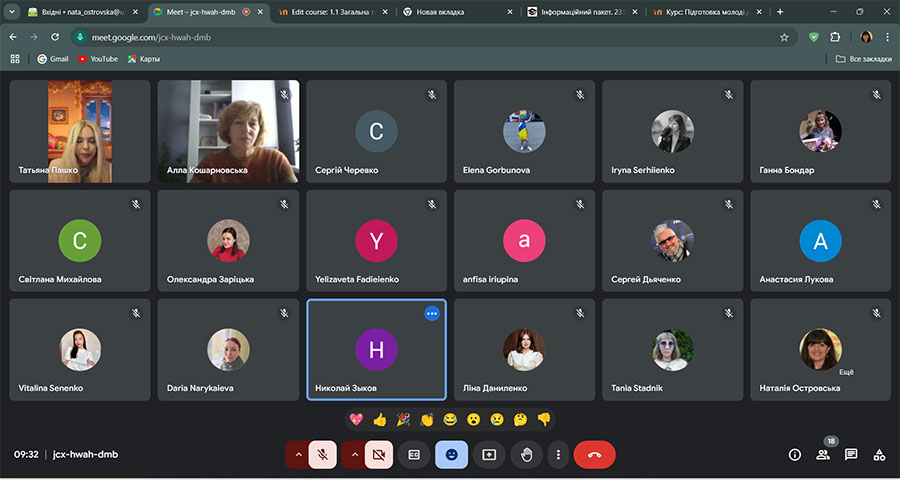The height and width of the screenshot is (480, 900).
Task: Click the Сергей Дьяченко name label
Action: point(646,279)
